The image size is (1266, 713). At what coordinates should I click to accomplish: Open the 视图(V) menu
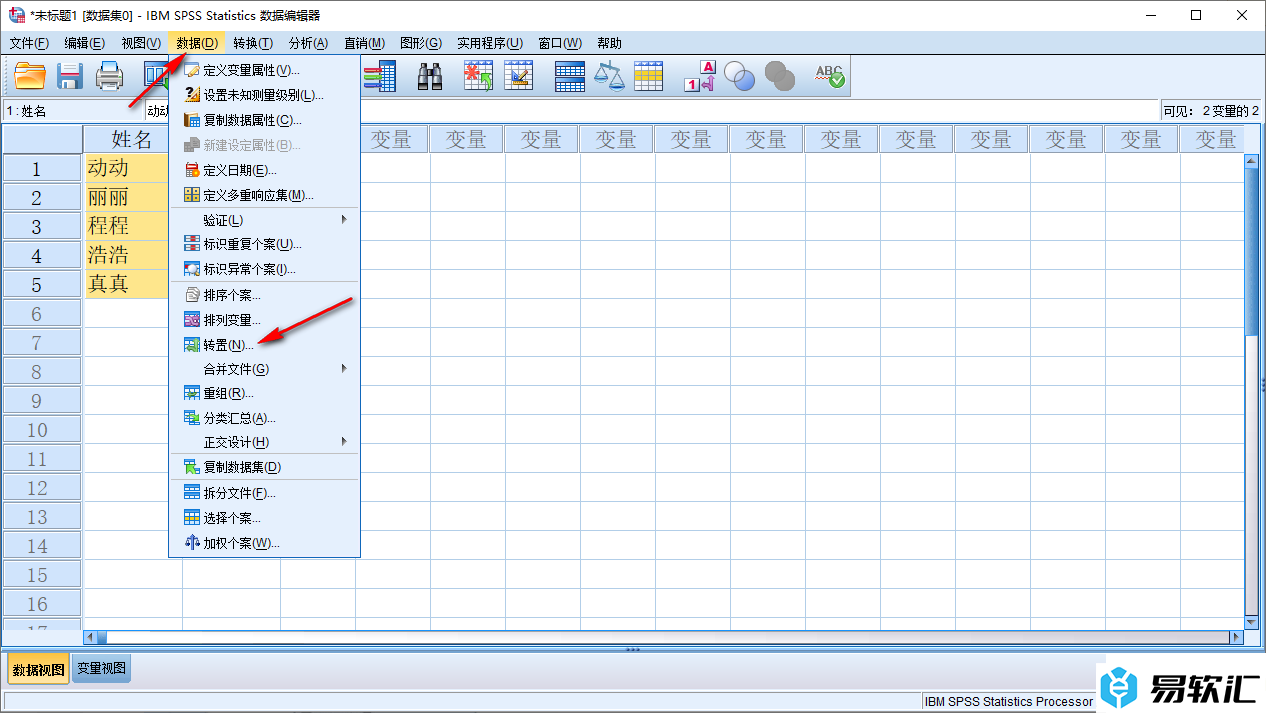[x=141, y=43]
